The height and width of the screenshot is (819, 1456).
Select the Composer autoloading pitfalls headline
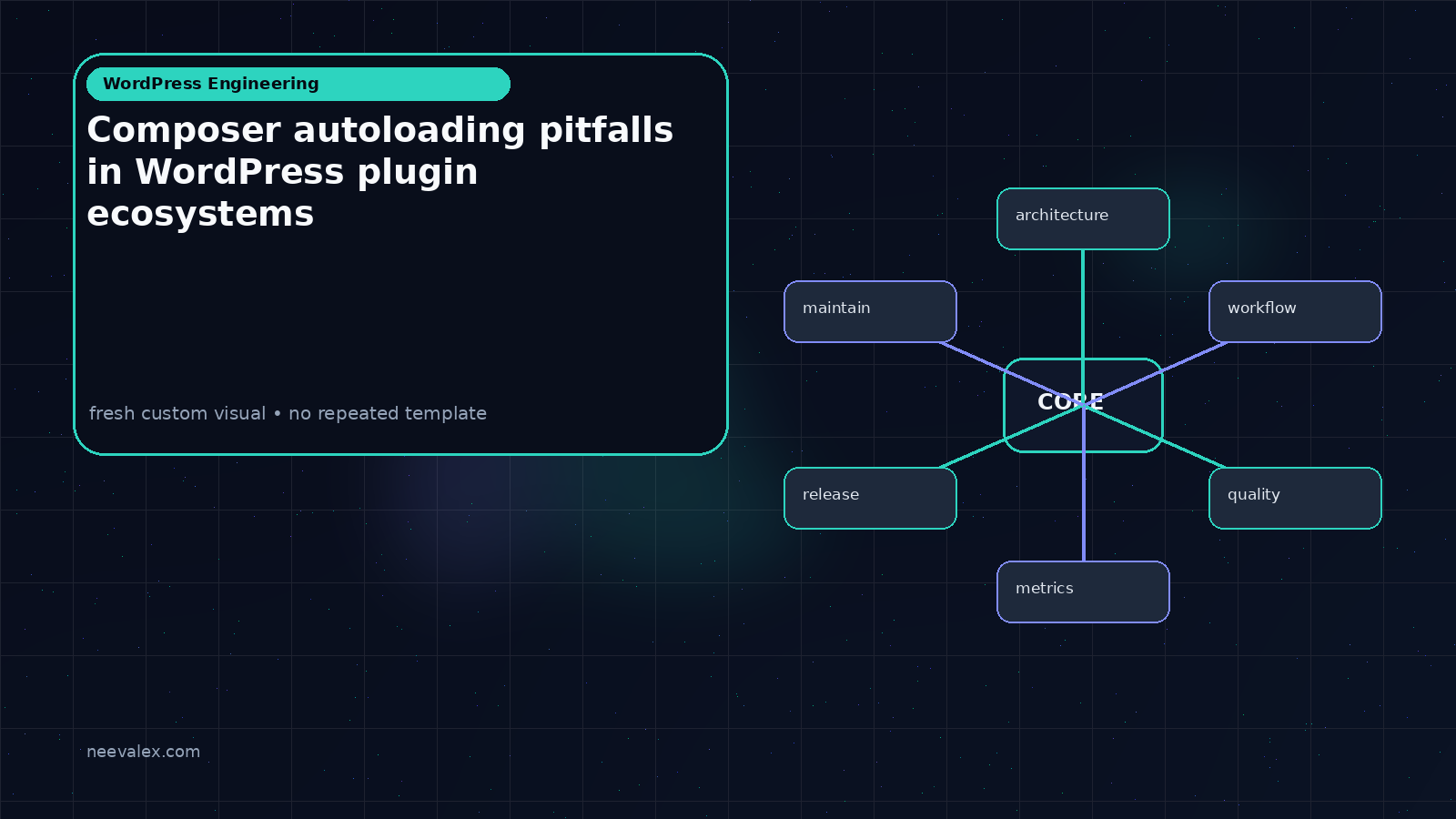click(x=380, y=172)
